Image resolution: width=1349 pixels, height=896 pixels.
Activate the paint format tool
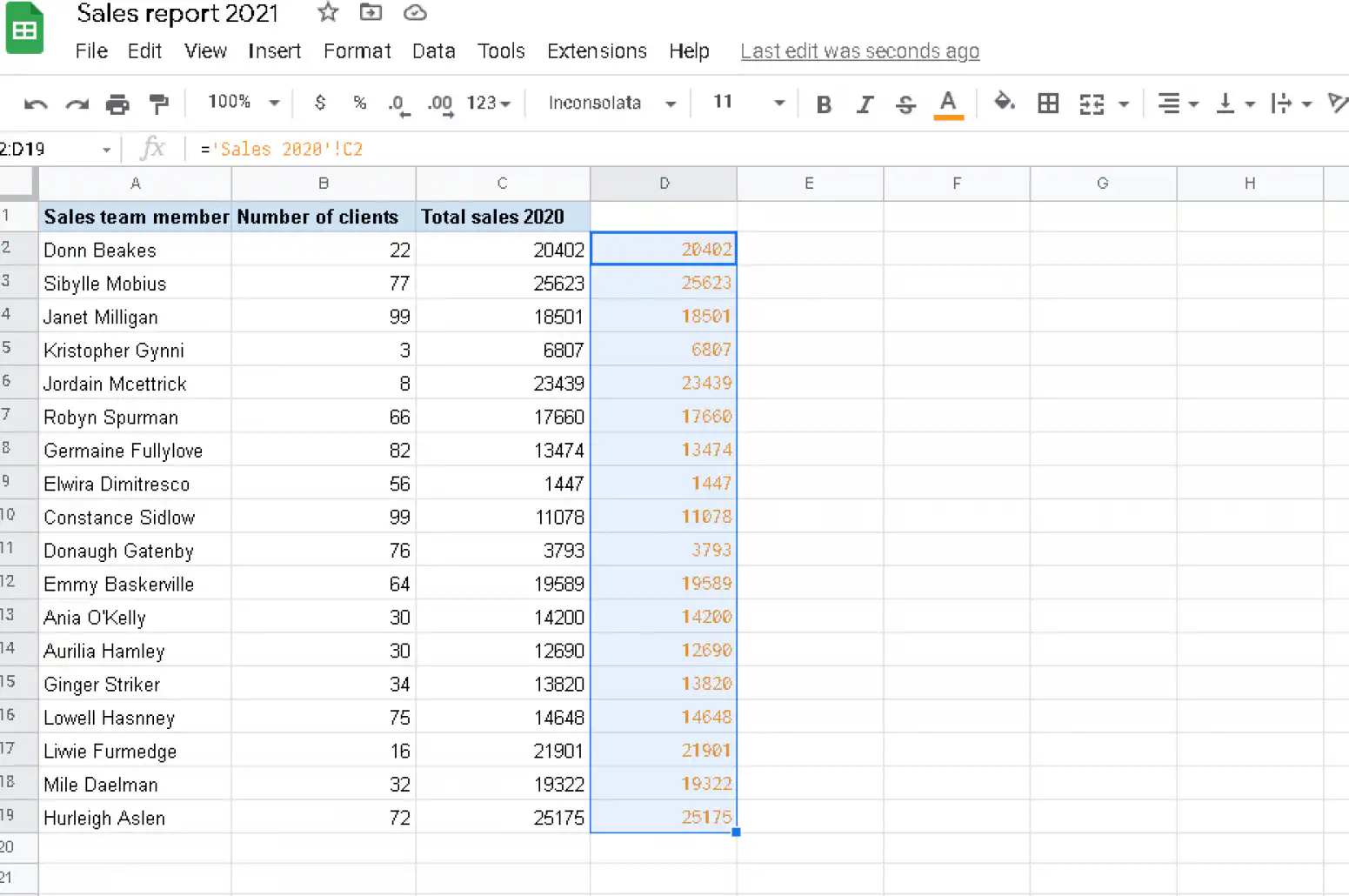point(158,104)
